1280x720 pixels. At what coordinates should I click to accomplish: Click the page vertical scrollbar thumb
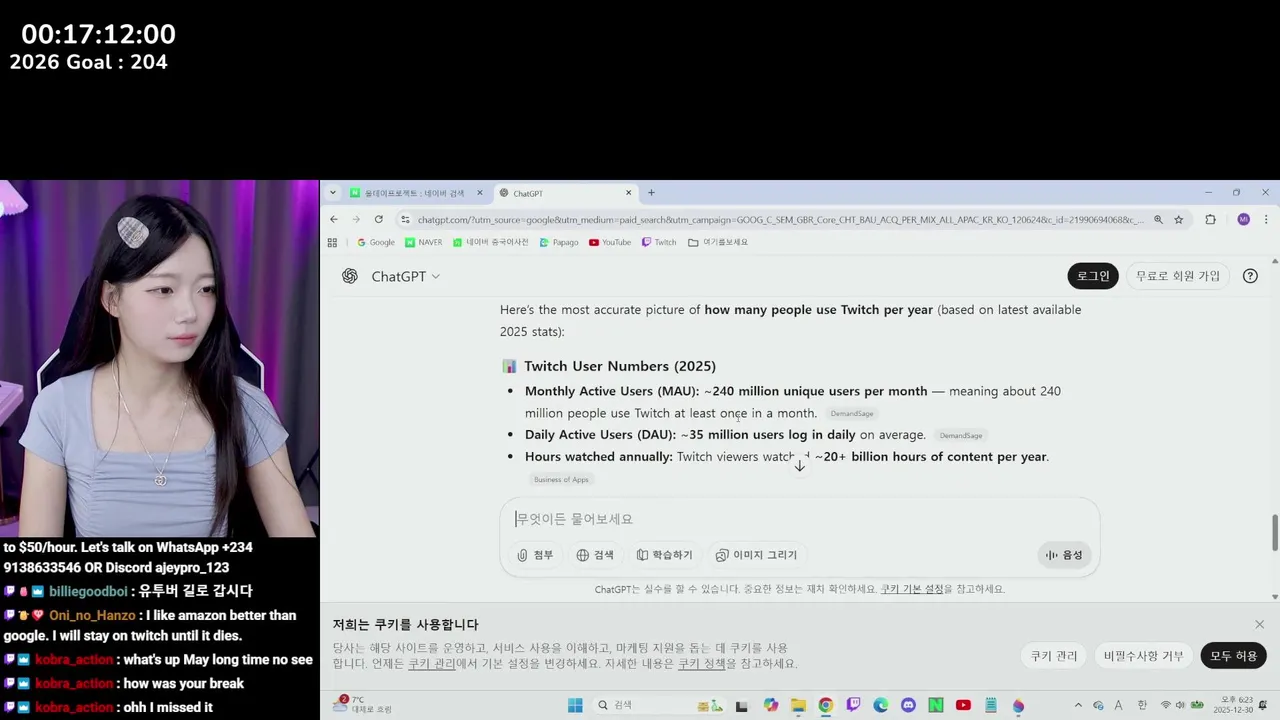tap(1274, 532)
